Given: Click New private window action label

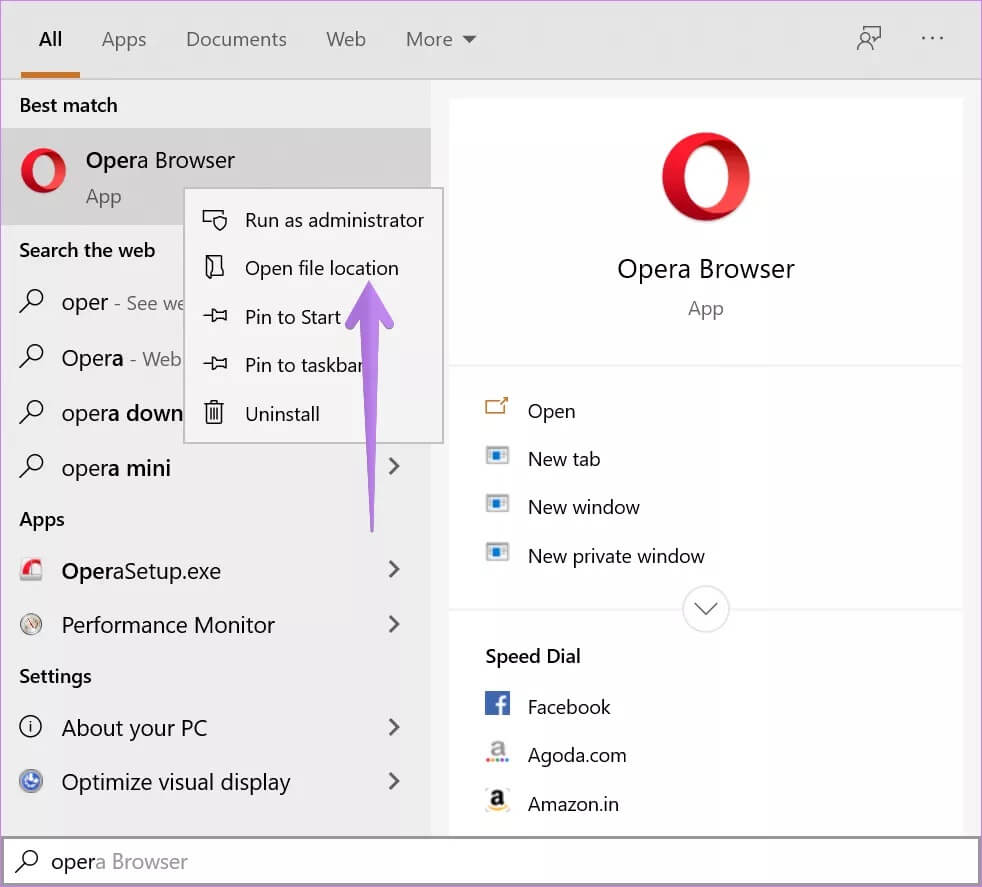Looking at the screenshot, I should 616,556.
